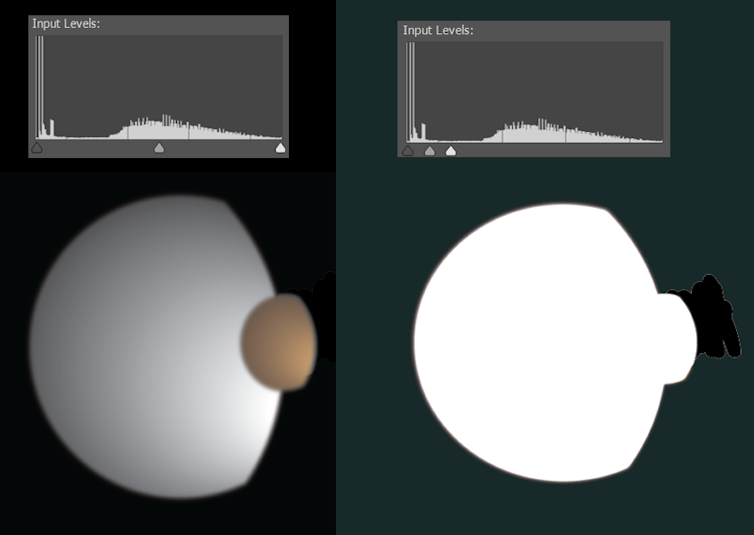Click the black point slider in right histogram

pos(407,151)
